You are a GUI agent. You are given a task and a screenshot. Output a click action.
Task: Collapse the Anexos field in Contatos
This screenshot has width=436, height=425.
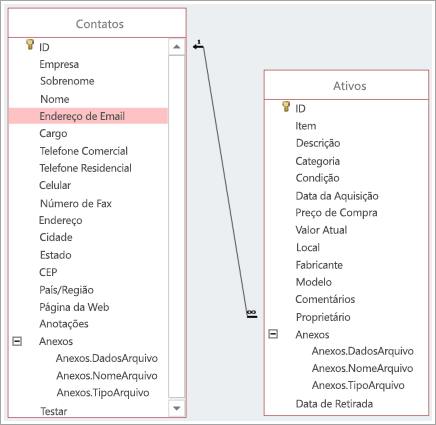pos(17,341)
